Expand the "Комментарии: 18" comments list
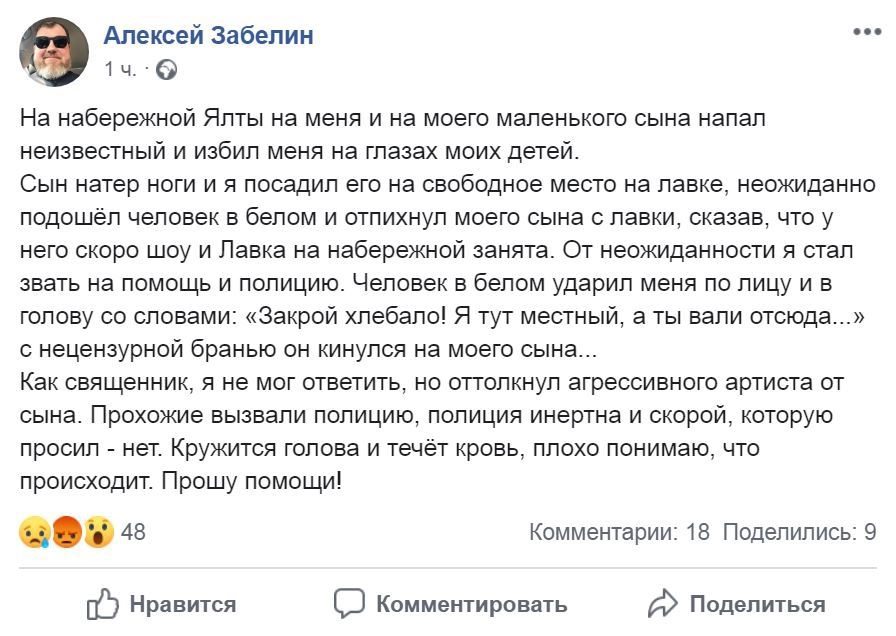Screen dimensions: 896x636 pos(618,532)
